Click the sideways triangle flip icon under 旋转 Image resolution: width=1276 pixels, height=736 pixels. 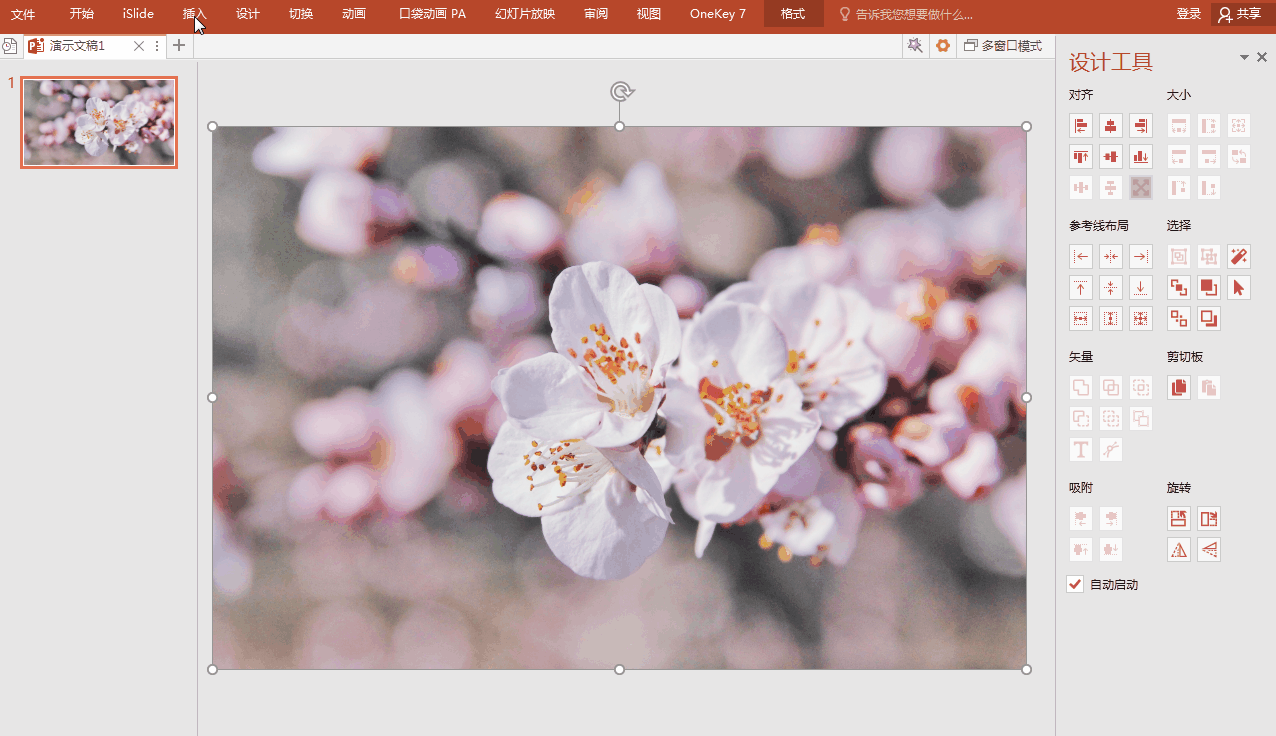pyautogui.click(x=1209, y=550)
